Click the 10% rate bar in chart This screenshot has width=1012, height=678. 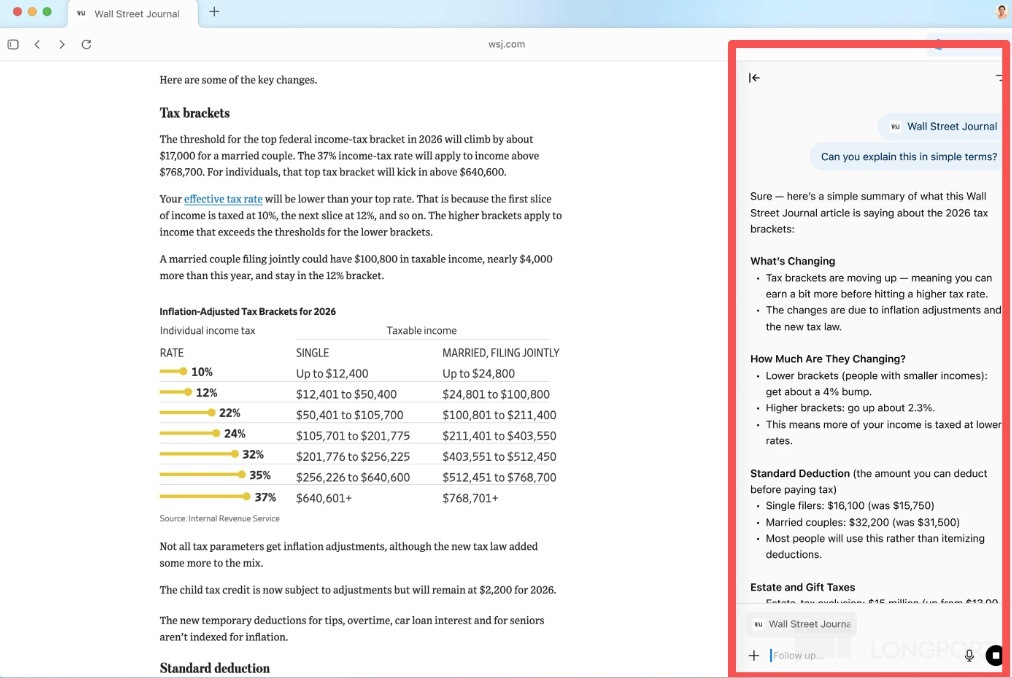[x=172, y=372]
